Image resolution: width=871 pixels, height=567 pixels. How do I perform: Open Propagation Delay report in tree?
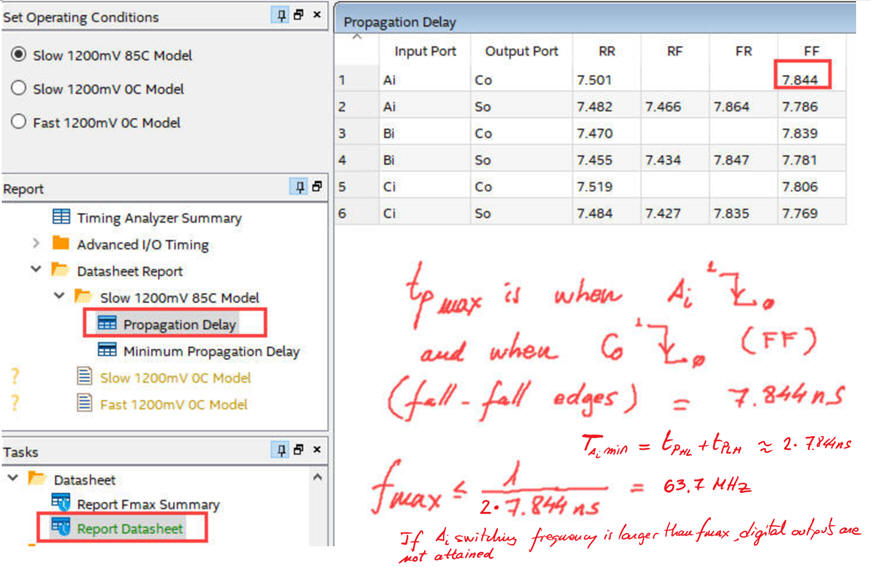tap(179, 324)
